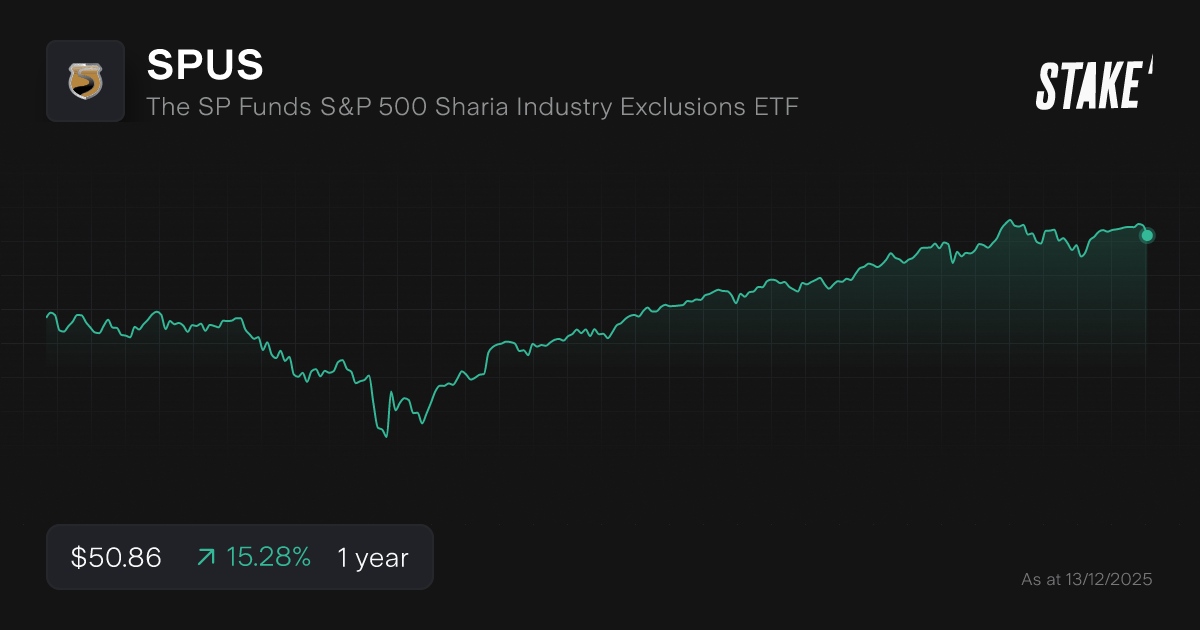Click the chart line's leftmost starting point
1200x630 pixels.
pos(47,316)
